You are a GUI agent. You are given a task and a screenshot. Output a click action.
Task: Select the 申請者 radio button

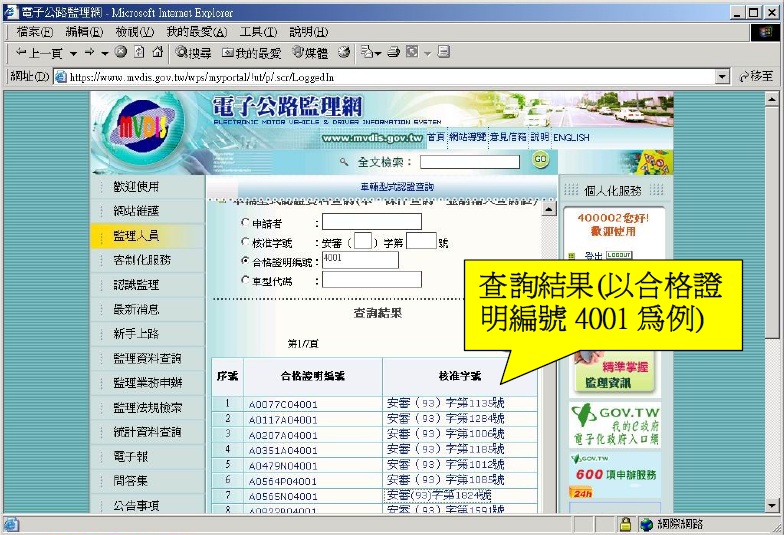[246, 223]
